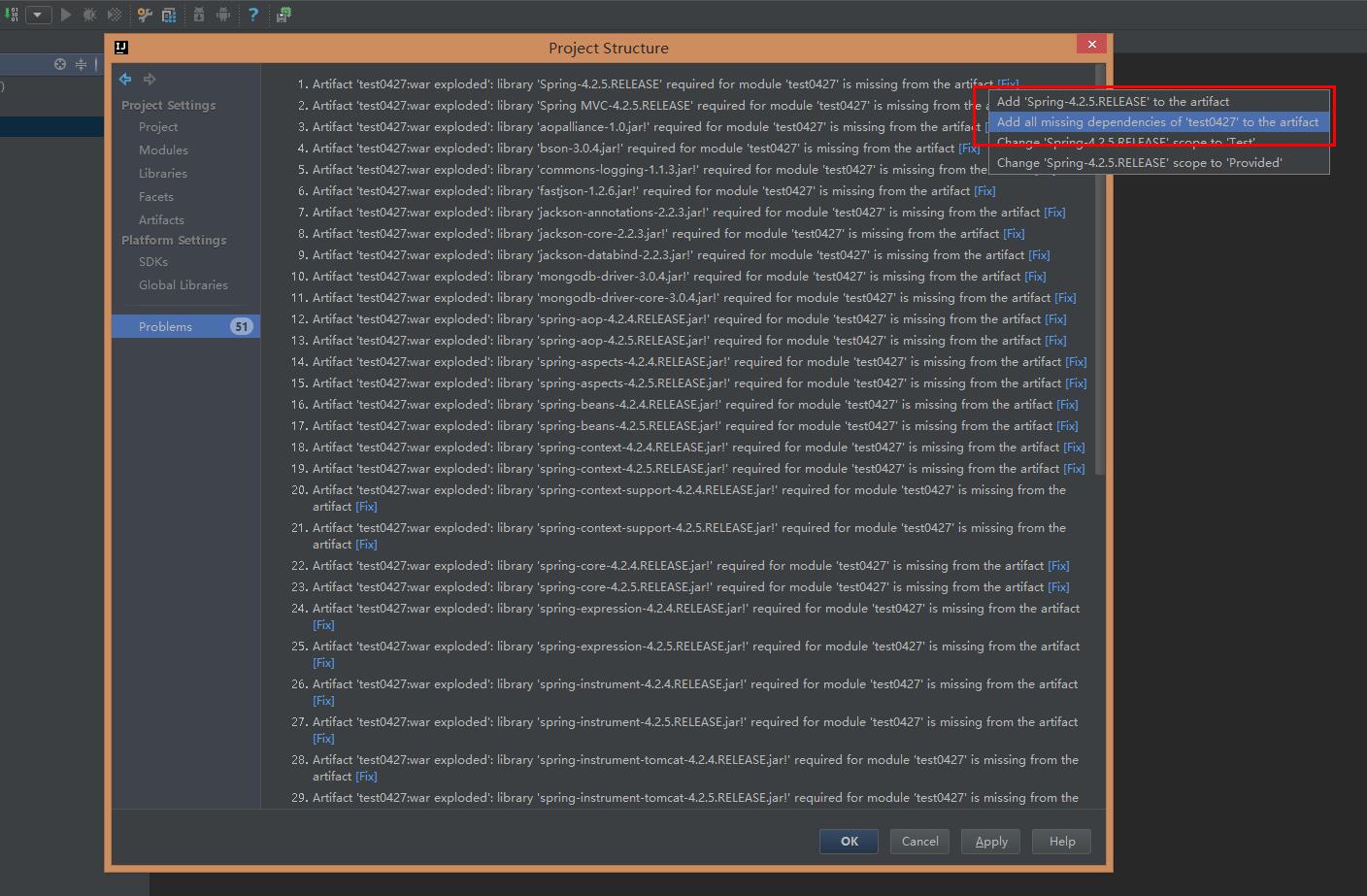
Task: Click Fix link for 'jackson-databind-2.2.3.jar'
Action: coord(1039,255)
